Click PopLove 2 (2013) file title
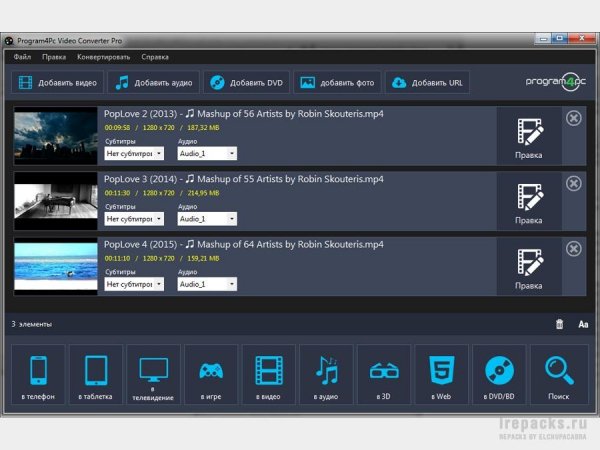600x450 pixels. [x=244, y=114]
